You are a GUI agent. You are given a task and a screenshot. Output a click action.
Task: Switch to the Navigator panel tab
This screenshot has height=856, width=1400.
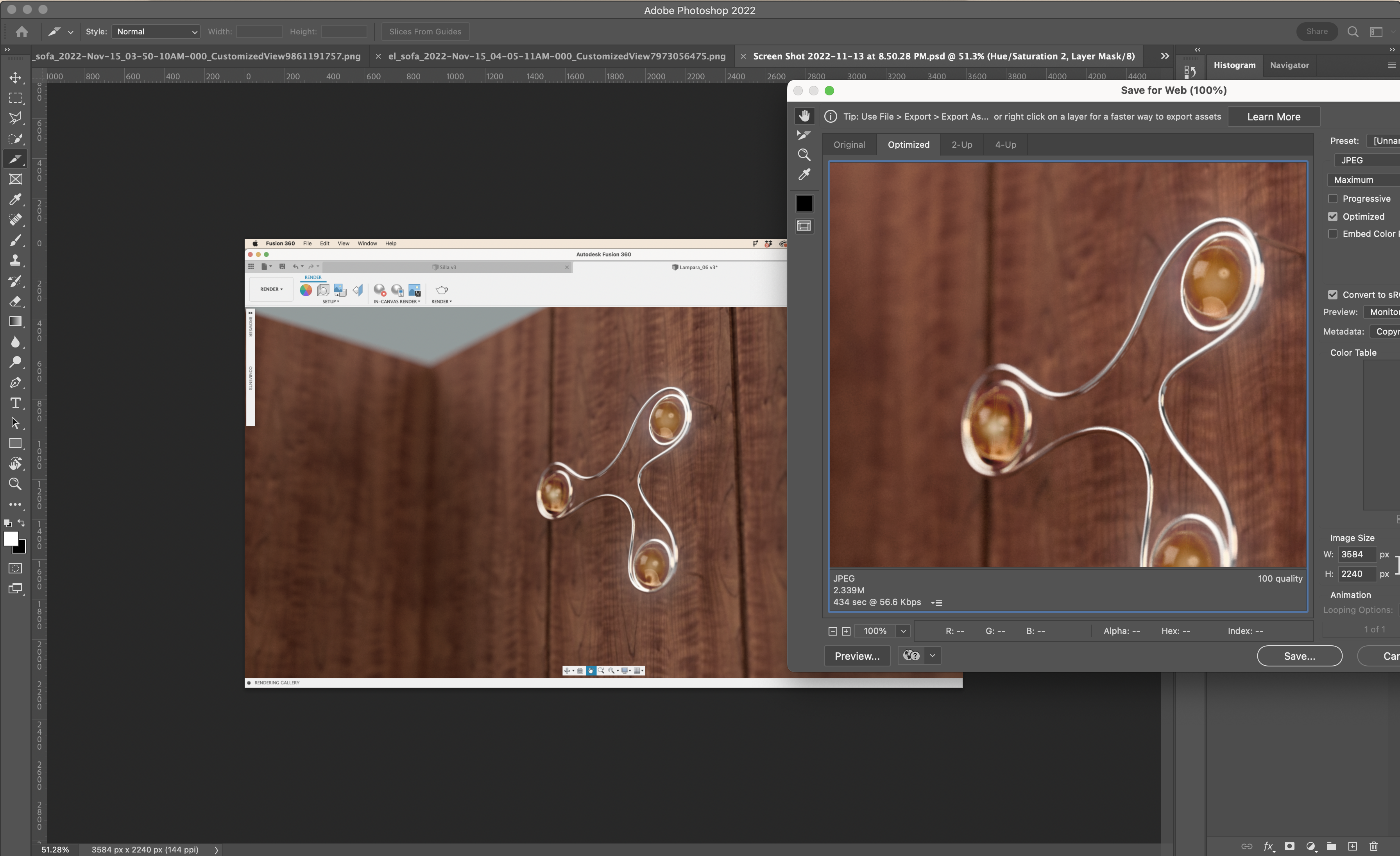[1289, 65]
